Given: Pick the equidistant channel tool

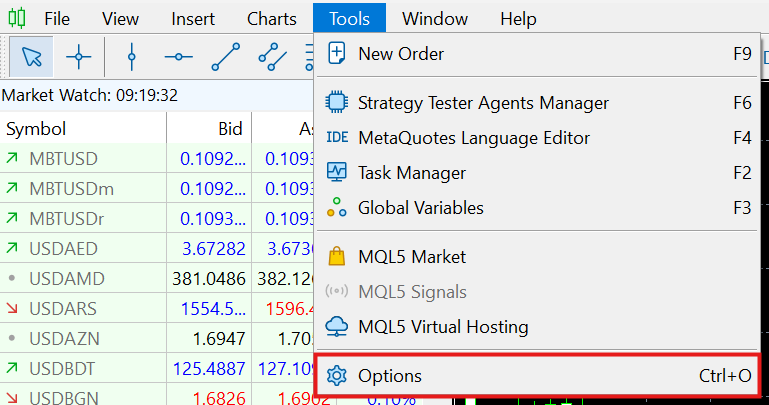Looking at the screenshot, I should coord(273,57).
